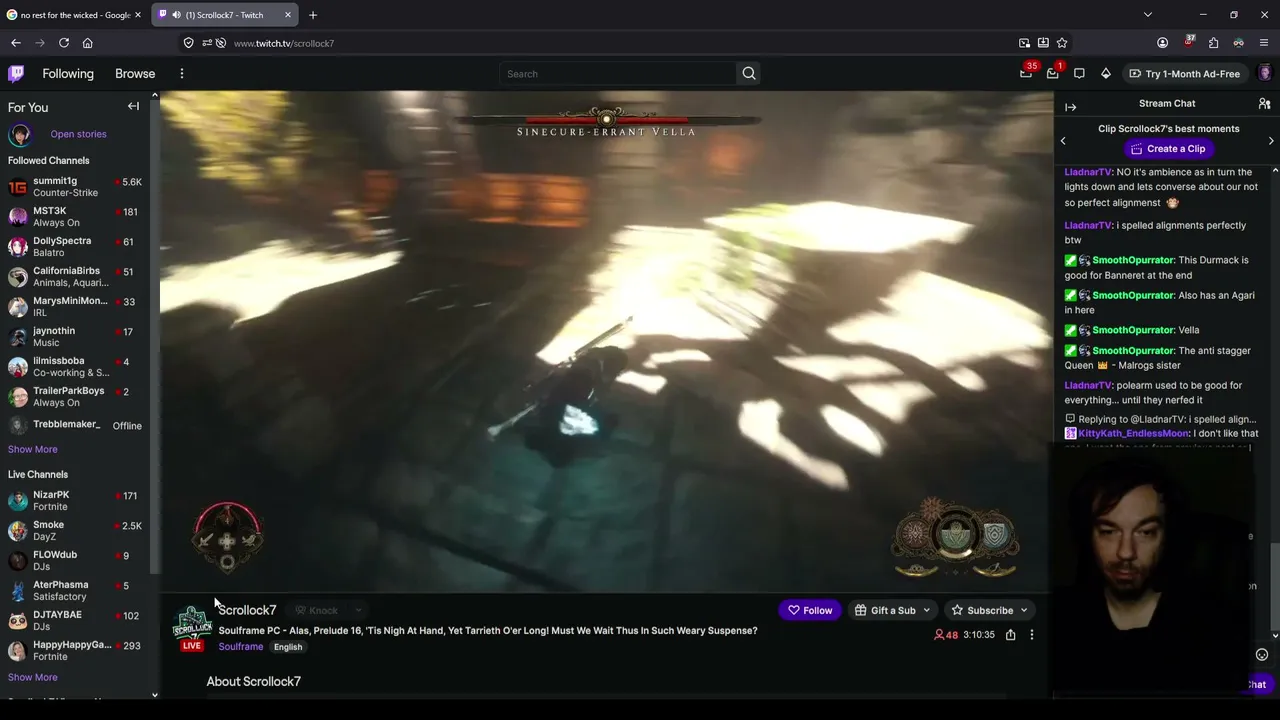Click the English language tag
Viewport: 1280px width, 720px height.
(x=288, y=647)
